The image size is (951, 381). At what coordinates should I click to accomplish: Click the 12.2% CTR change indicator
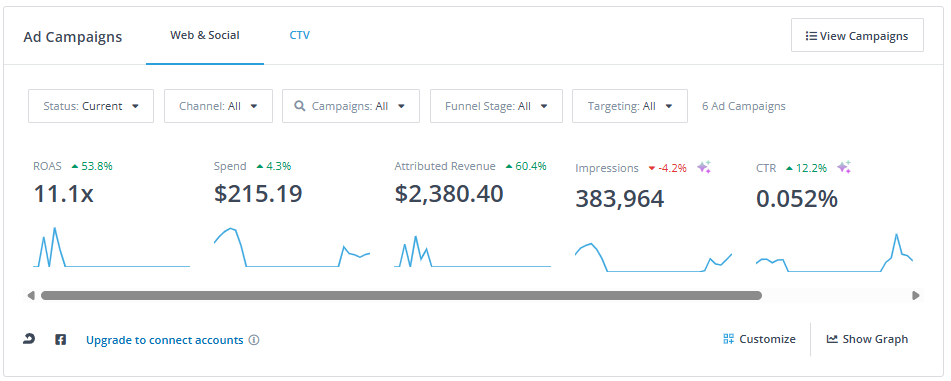[806, 168]
